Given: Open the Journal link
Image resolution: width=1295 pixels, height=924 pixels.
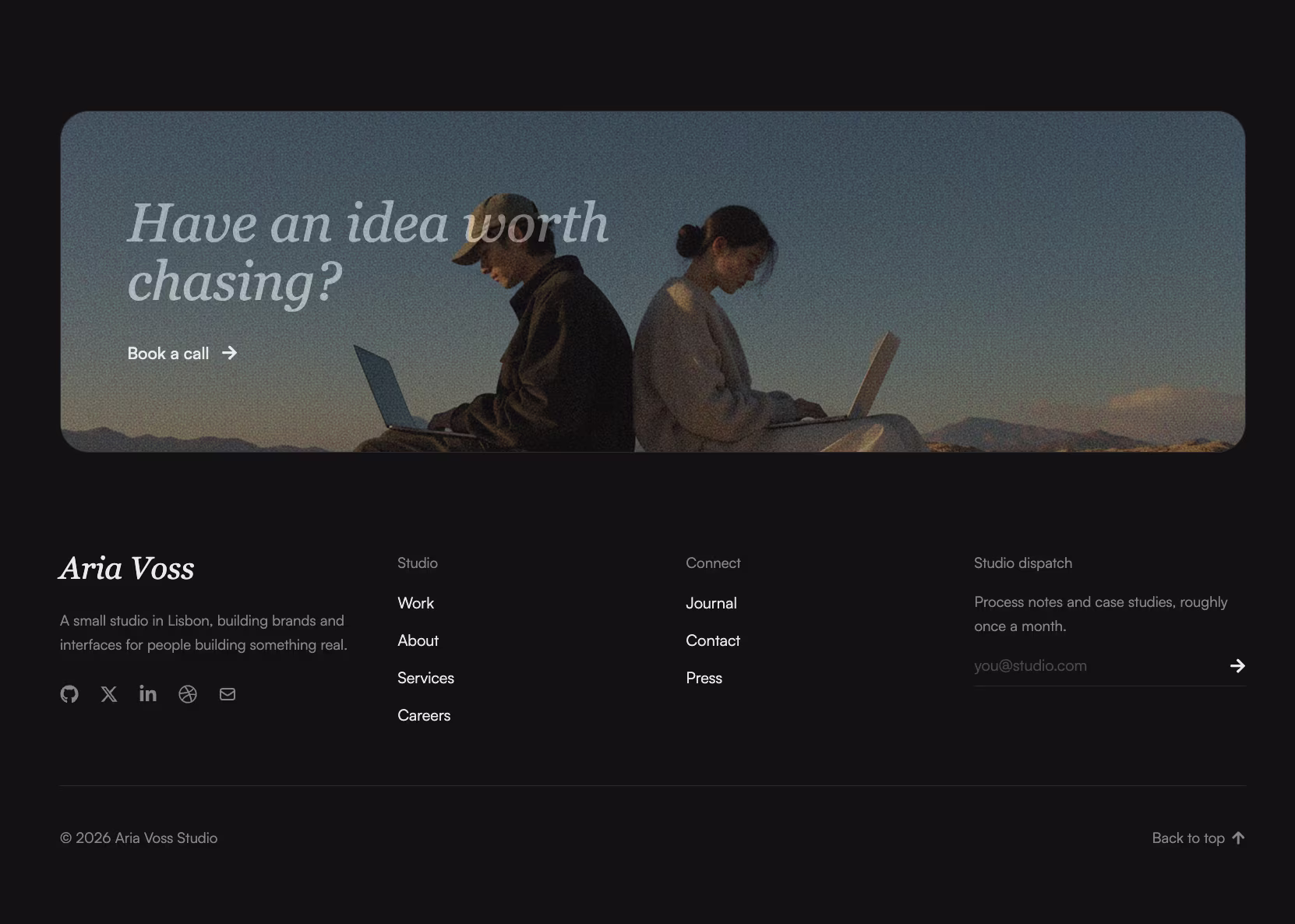Looking at the screenshot, I should tap(711, 603).
